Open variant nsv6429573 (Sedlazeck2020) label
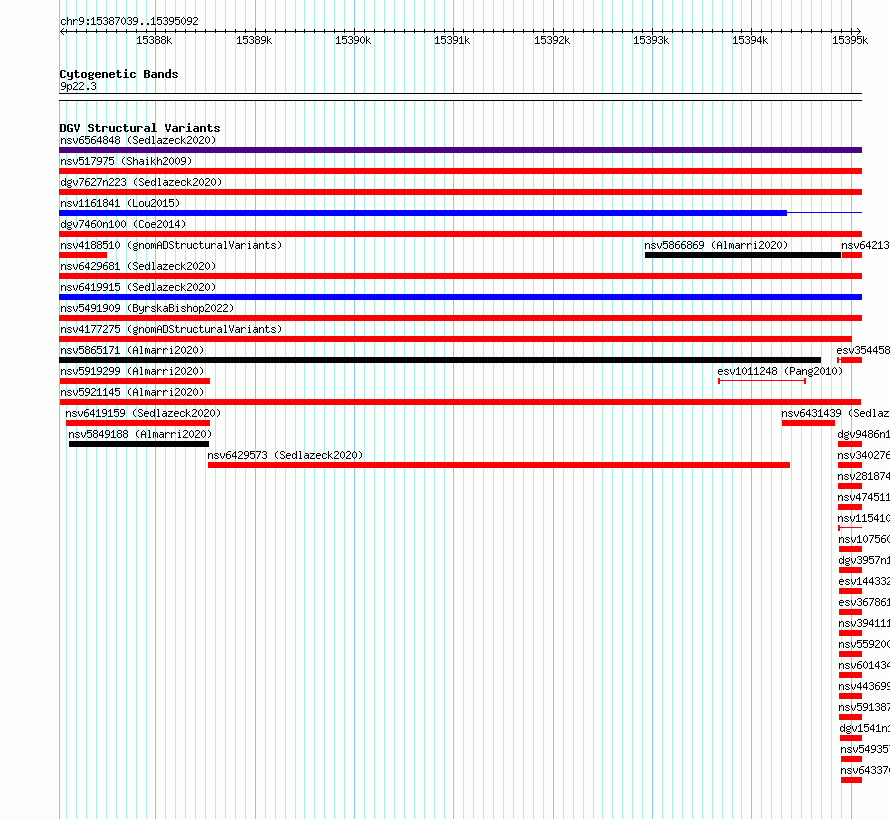The image size is (890, 819). point(285,455)
